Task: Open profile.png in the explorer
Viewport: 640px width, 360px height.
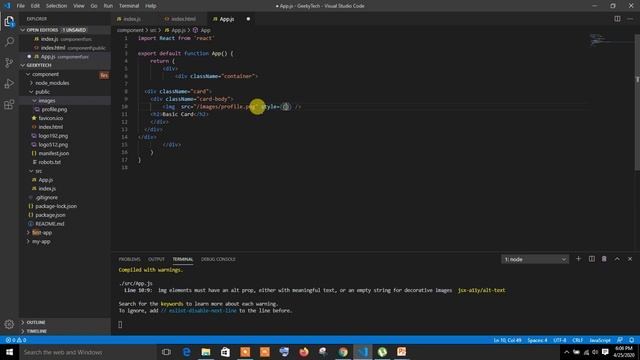Action: 54,109
